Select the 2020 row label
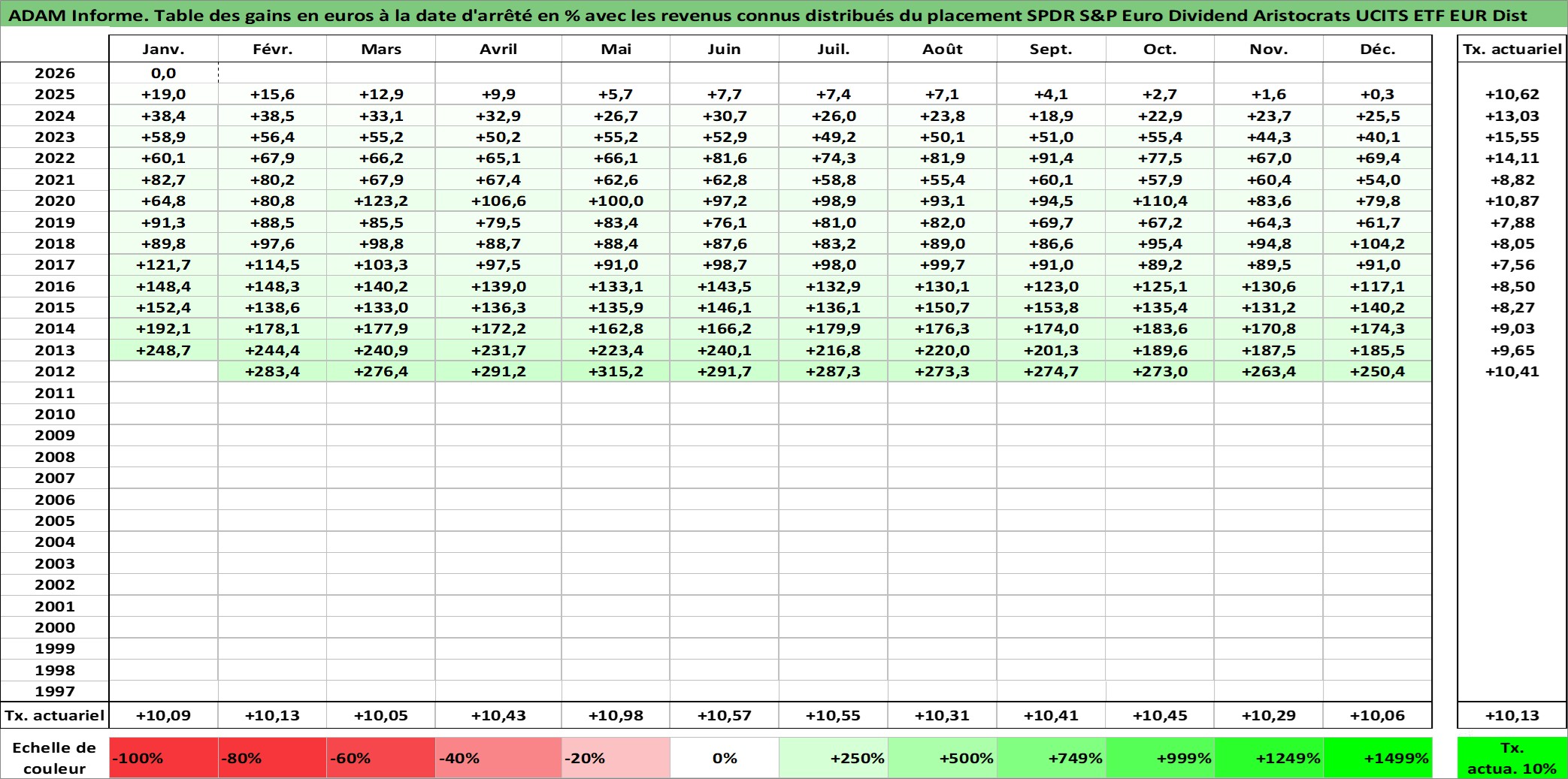Image resolution: width=1568 pixels, height=779 pixels. point(55,201)
